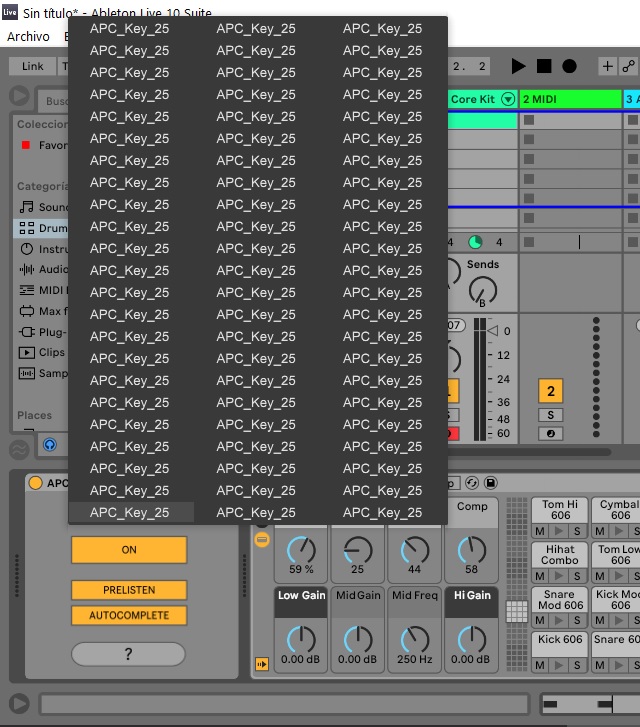Preview the Kick 606 pad
640x727 pixels.
point(559,665)
